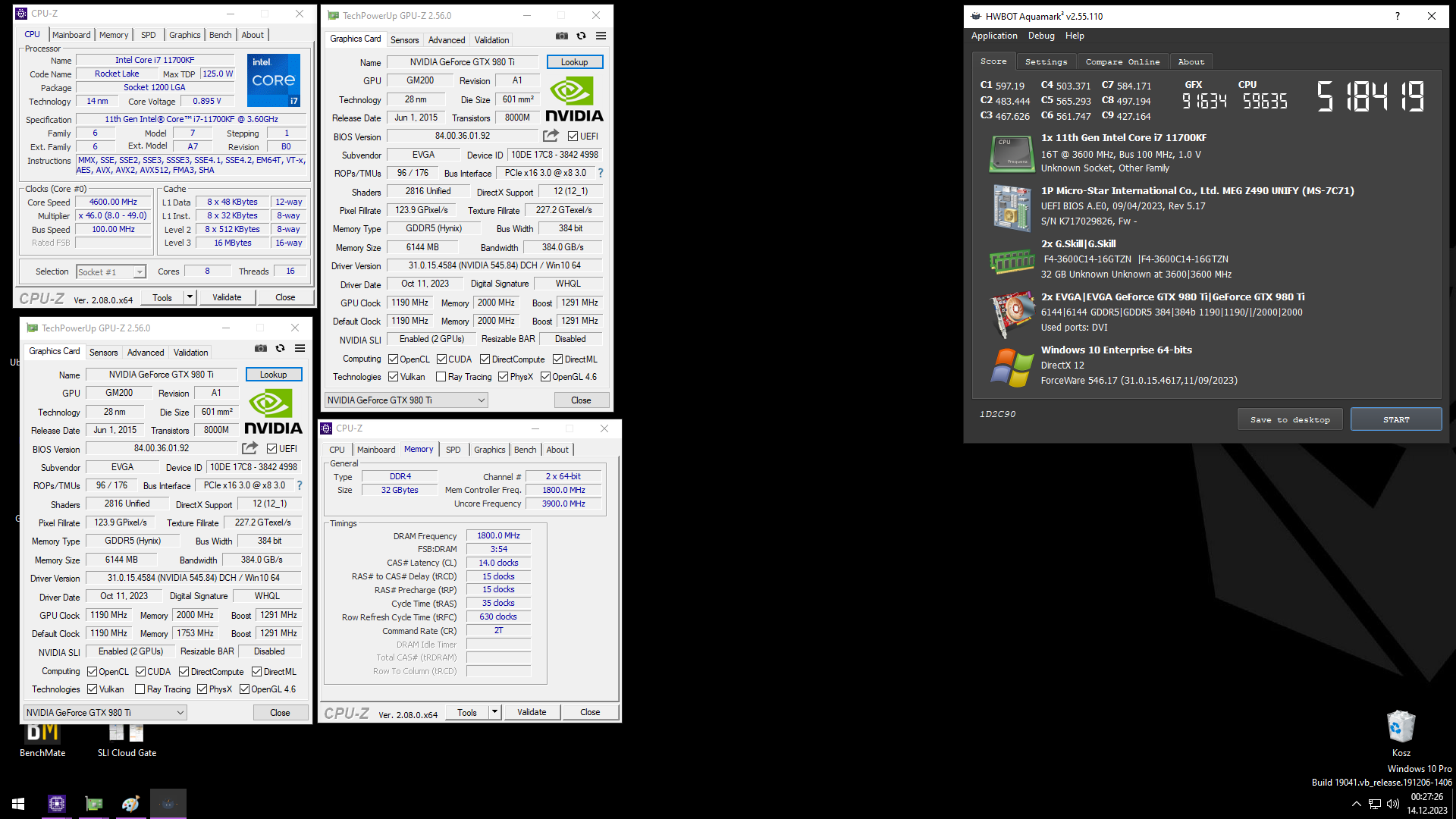Click CPU chip icon in Aquamark results

tap(1012, 153)
